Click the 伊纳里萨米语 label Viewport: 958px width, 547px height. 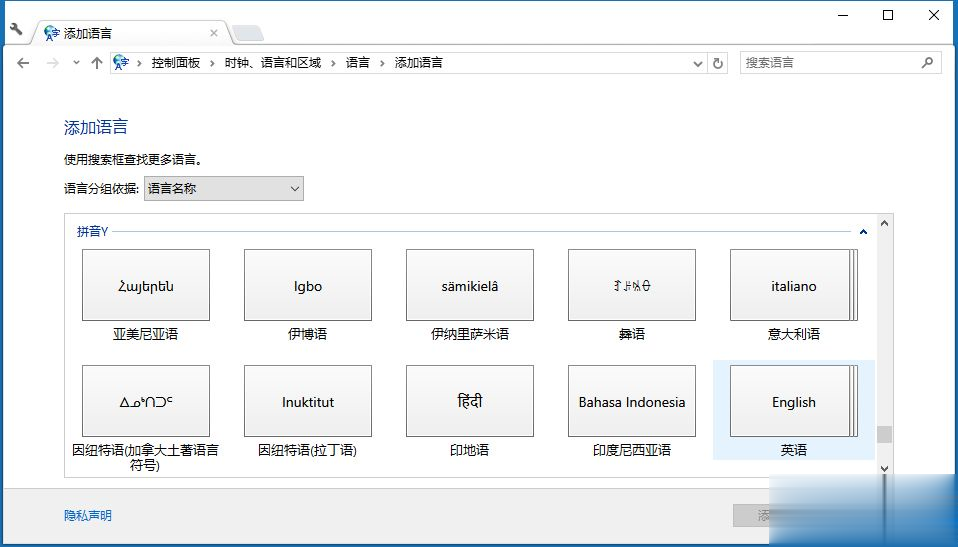[470, 334]
